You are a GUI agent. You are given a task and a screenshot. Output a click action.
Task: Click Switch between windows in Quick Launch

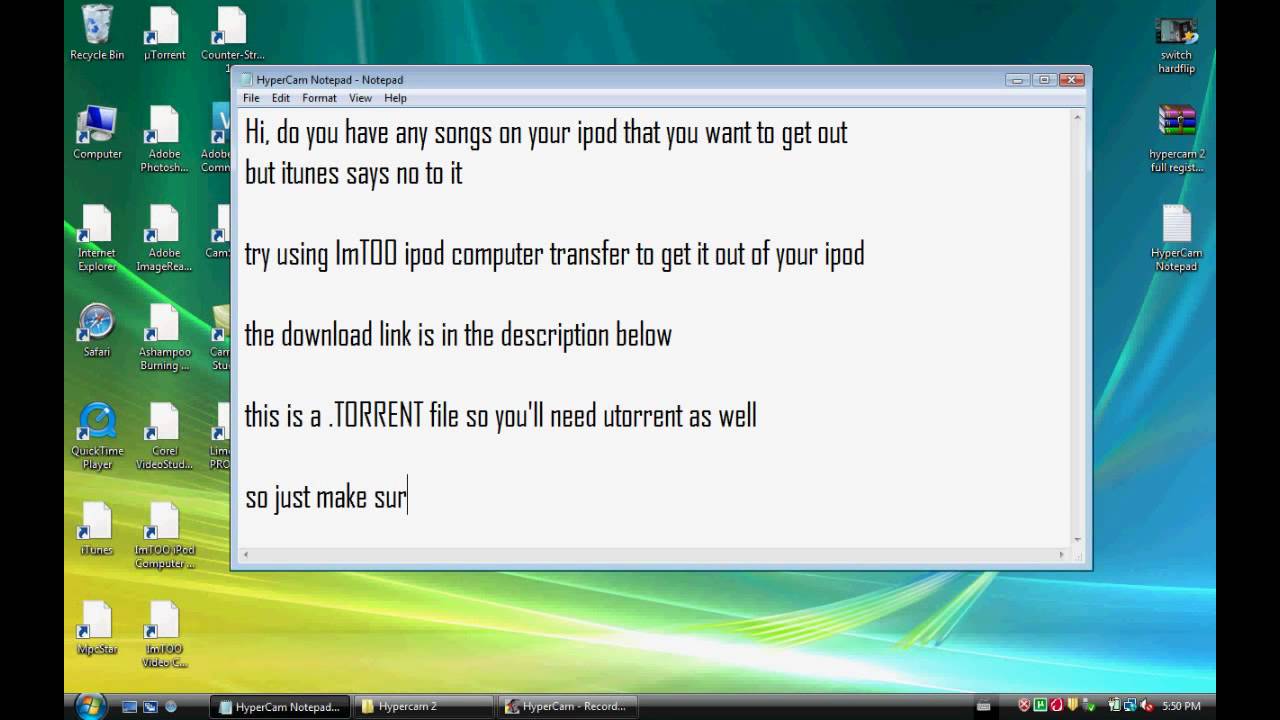150,706
